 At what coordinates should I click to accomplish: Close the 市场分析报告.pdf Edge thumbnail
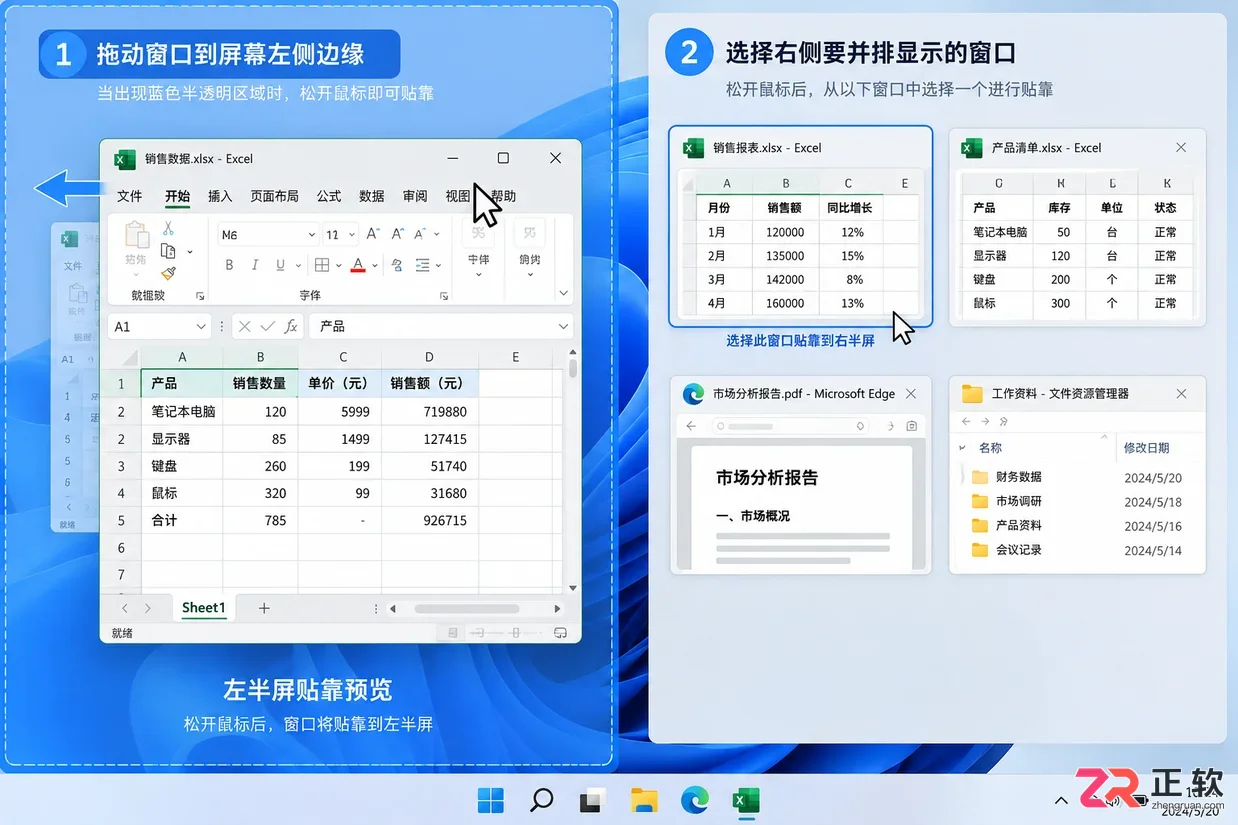click(x=910, y=394)
